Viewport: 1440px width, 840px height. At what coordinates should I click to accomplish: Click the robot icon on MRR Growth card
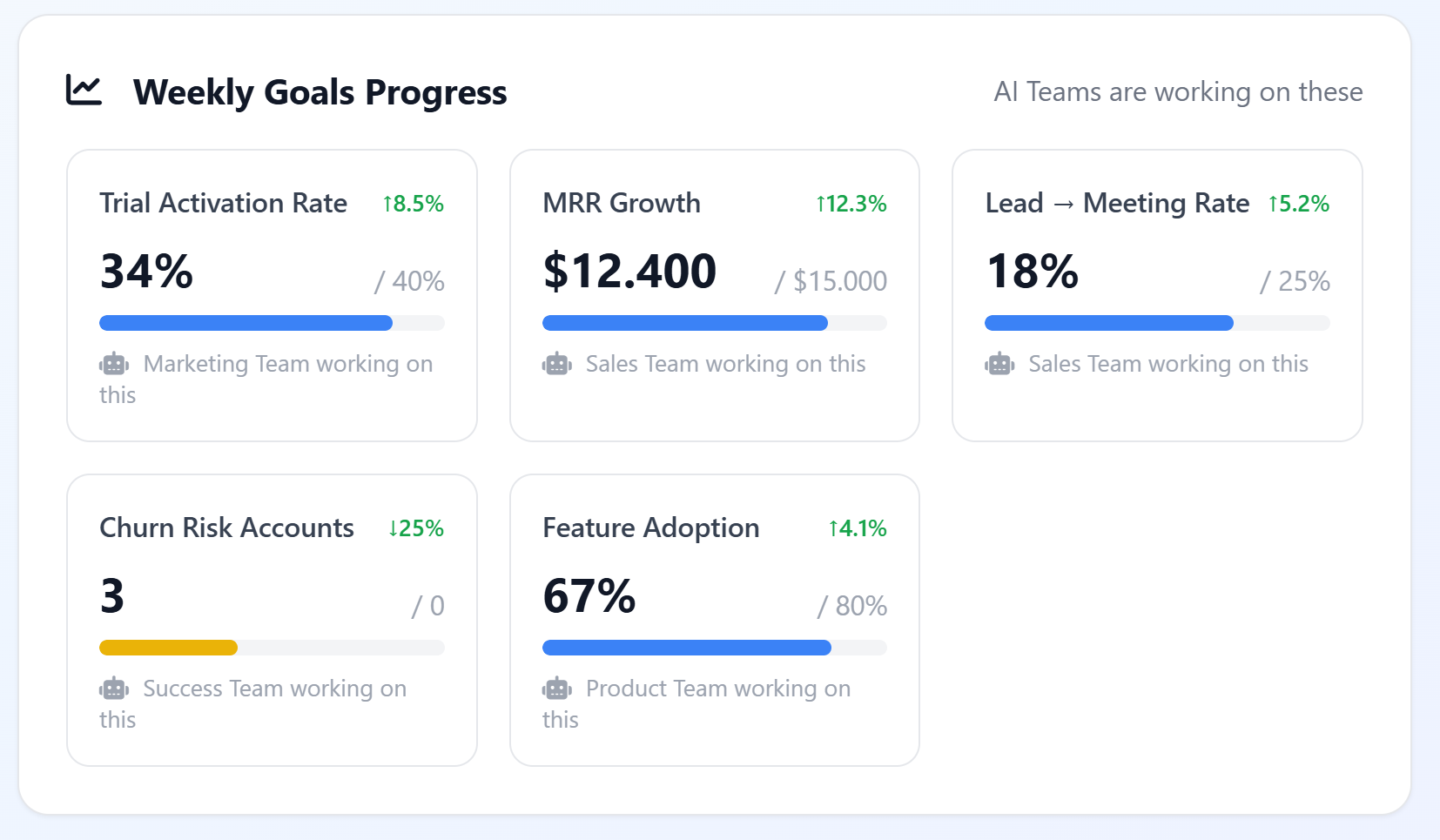[x=557, y=364]
